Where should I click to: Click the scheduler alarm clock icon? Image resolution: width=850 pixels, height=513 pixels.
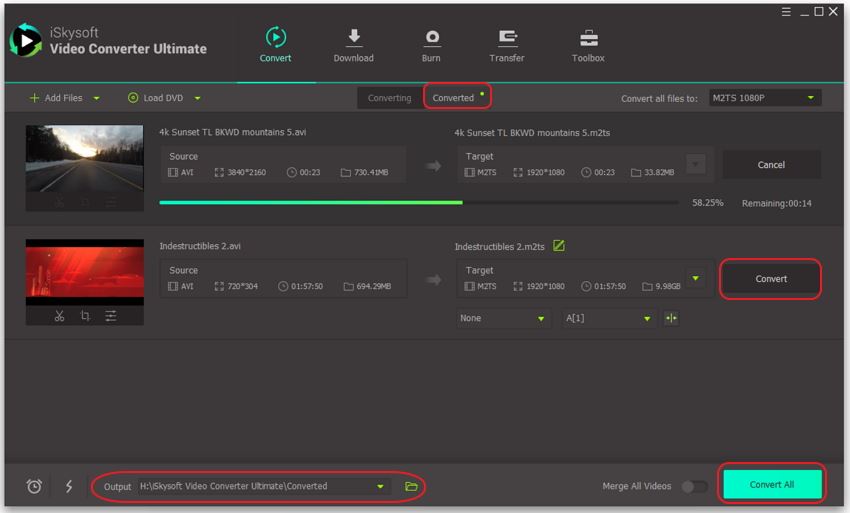click(34, 486)
